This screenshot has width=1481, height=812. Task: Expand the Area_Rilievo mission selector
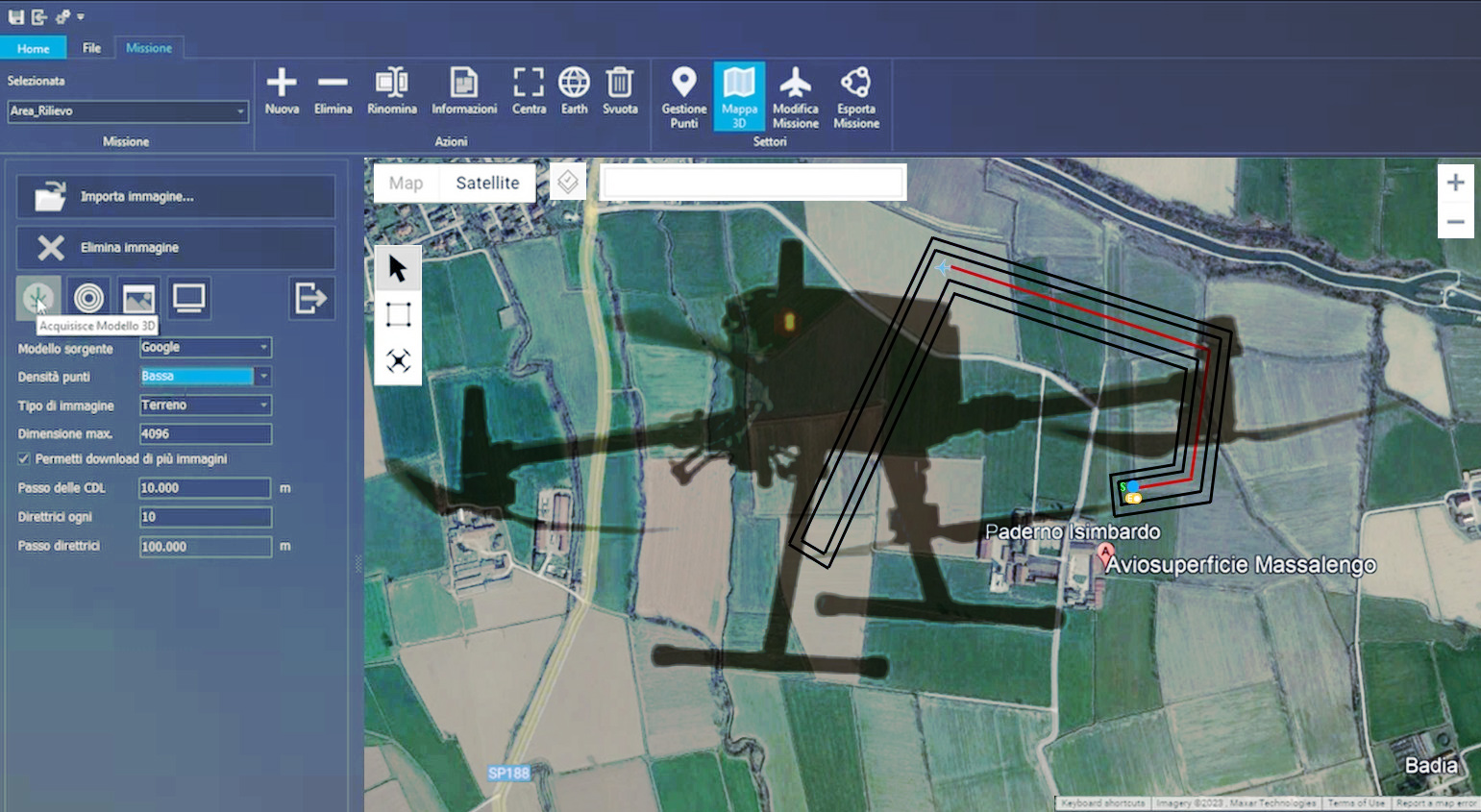pyautogui.click(x=239, y=111)
